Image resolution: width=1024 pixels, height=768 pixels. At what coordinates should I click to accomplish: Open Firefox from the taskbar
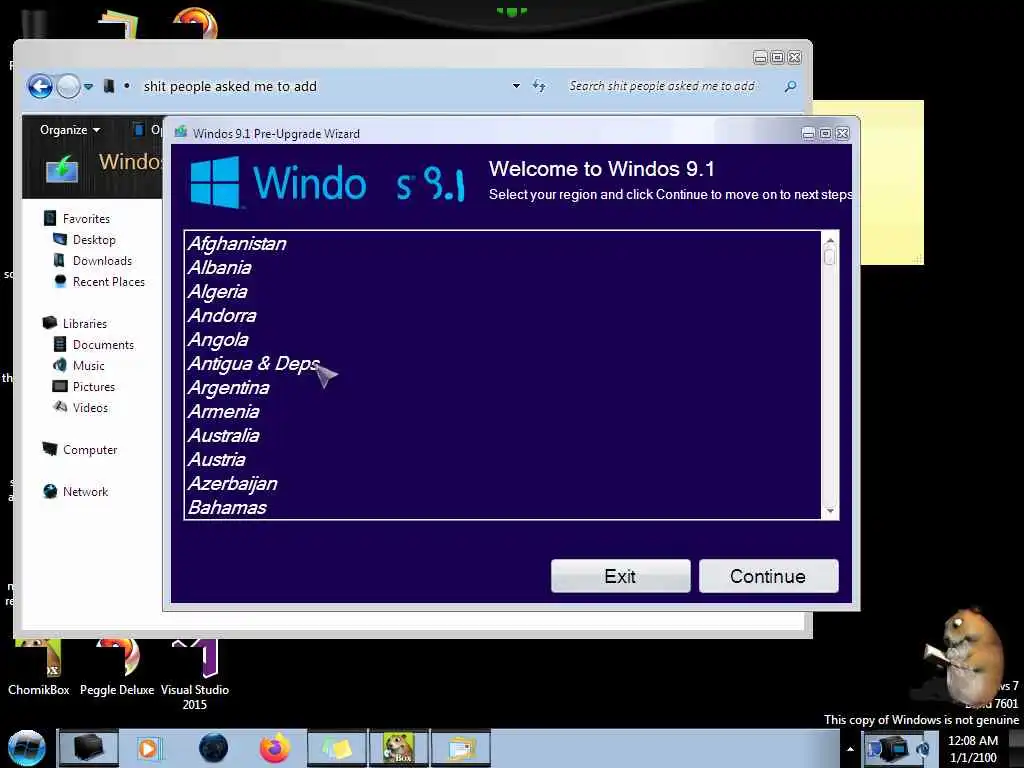pos(274,748)
